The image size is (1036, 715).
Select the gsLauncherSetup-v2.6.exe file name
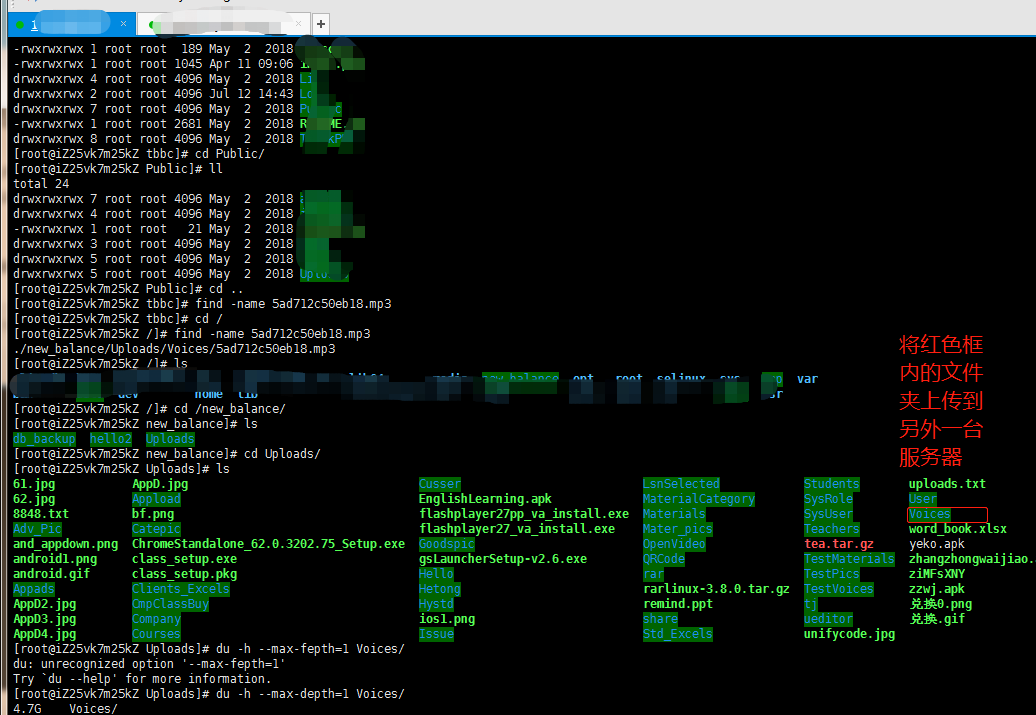503,559
